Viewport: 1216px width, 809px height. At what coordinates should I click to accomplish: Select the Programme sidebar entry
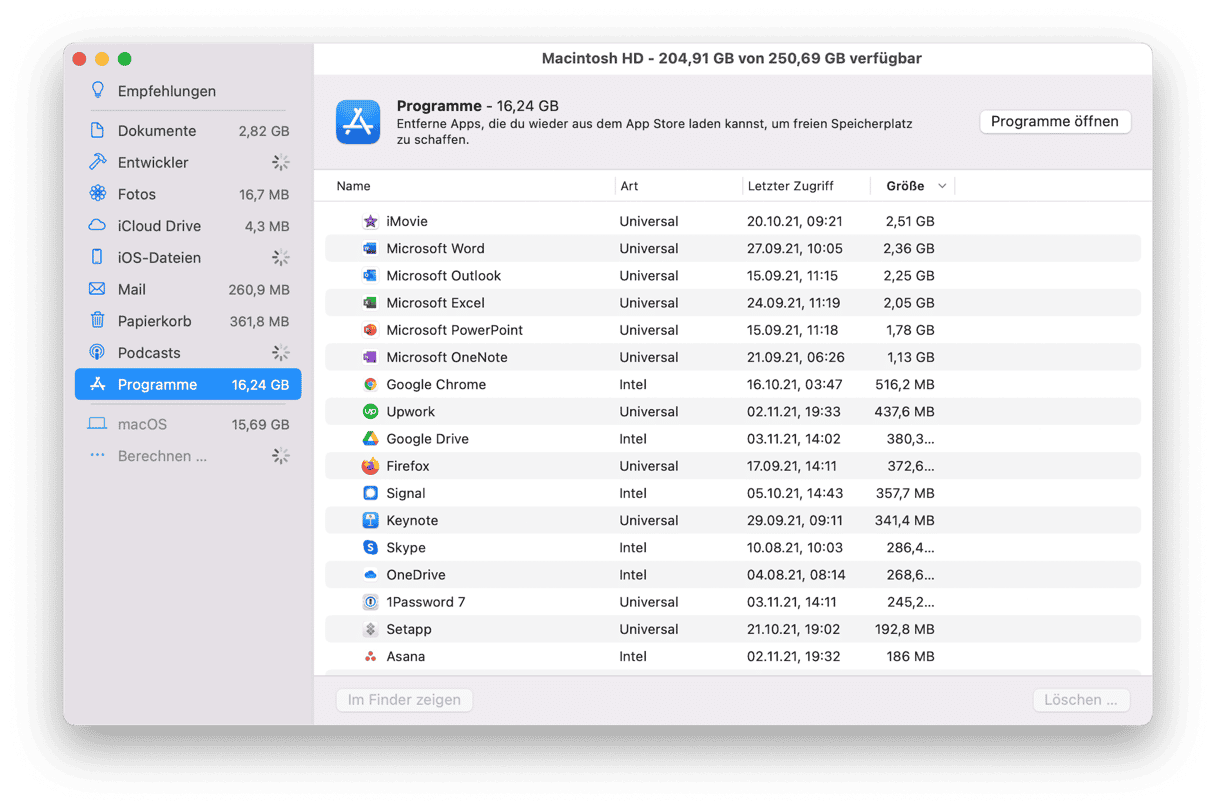click(188, 384)
